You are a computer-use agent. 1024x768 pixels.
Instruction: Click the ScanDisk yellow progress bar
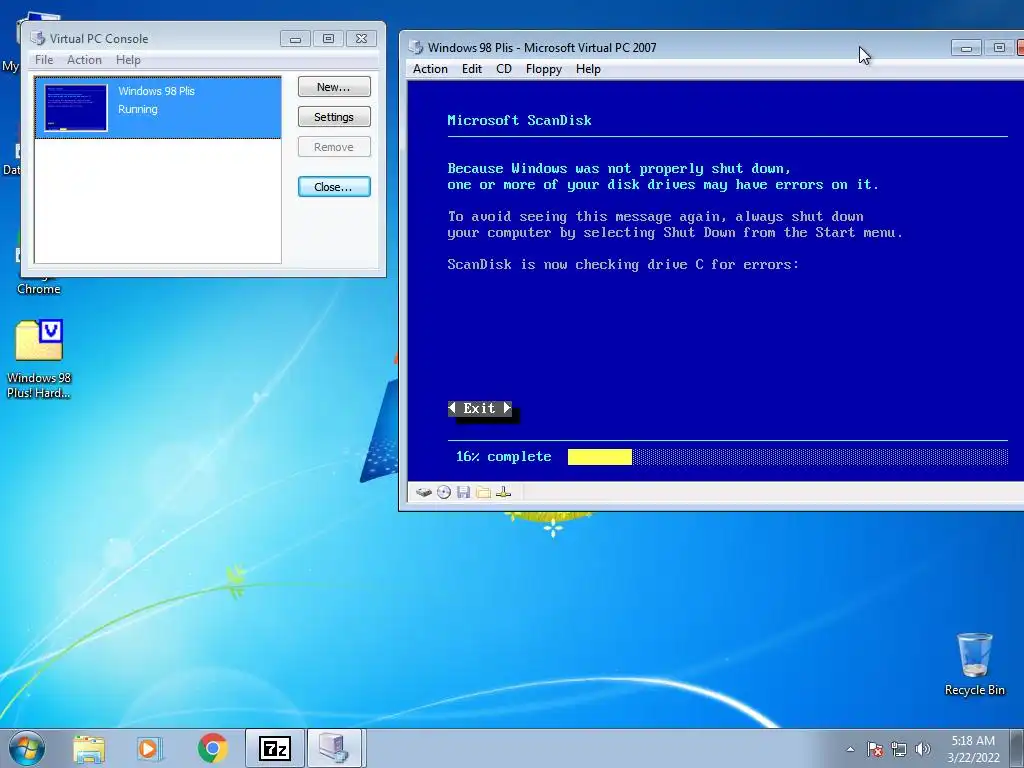pos(600,456)
